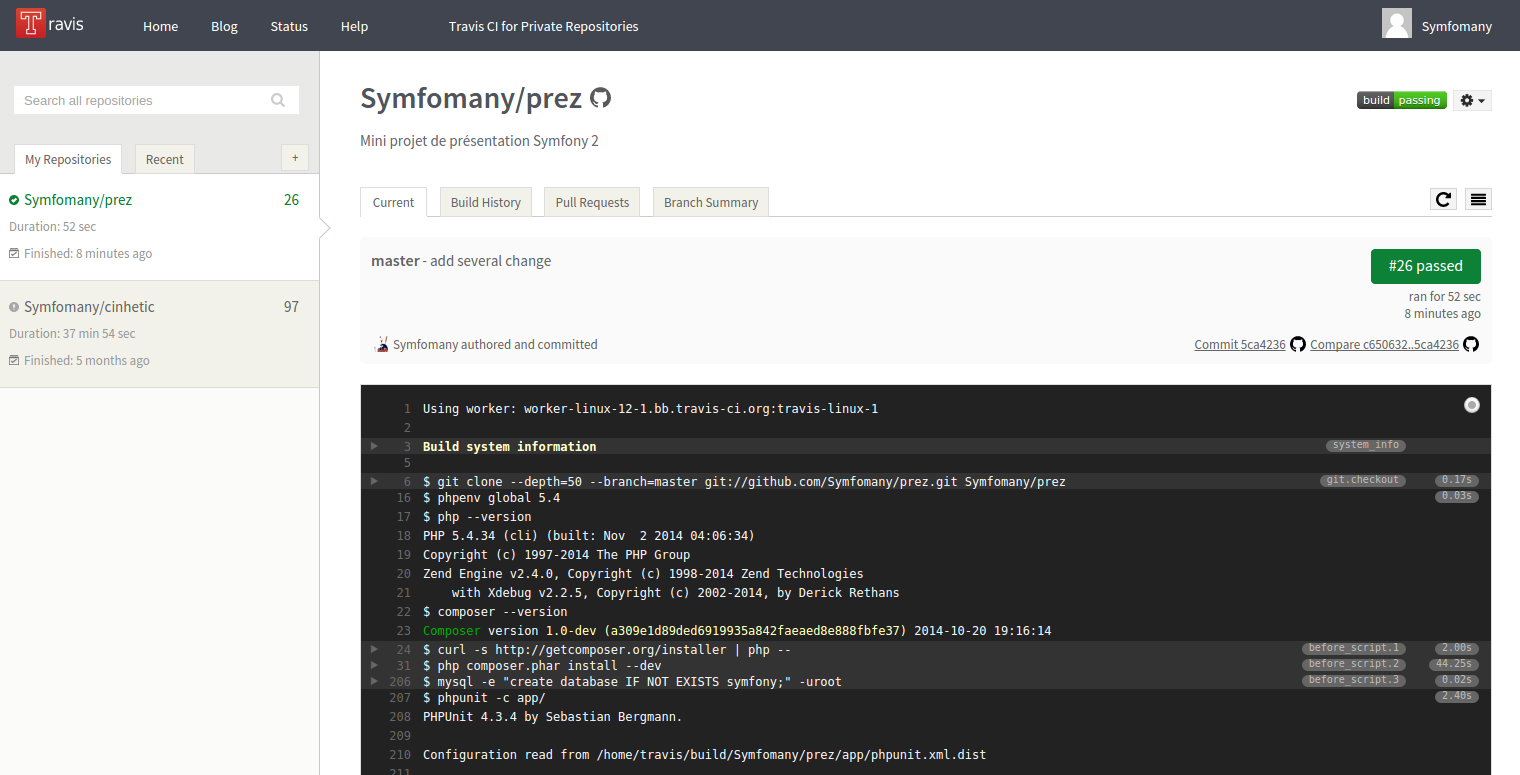Select Symfomany/cinhetic in the repository list
This screenshot has width=1520, height=775.
pyautogui.click(x=89, y=307)
